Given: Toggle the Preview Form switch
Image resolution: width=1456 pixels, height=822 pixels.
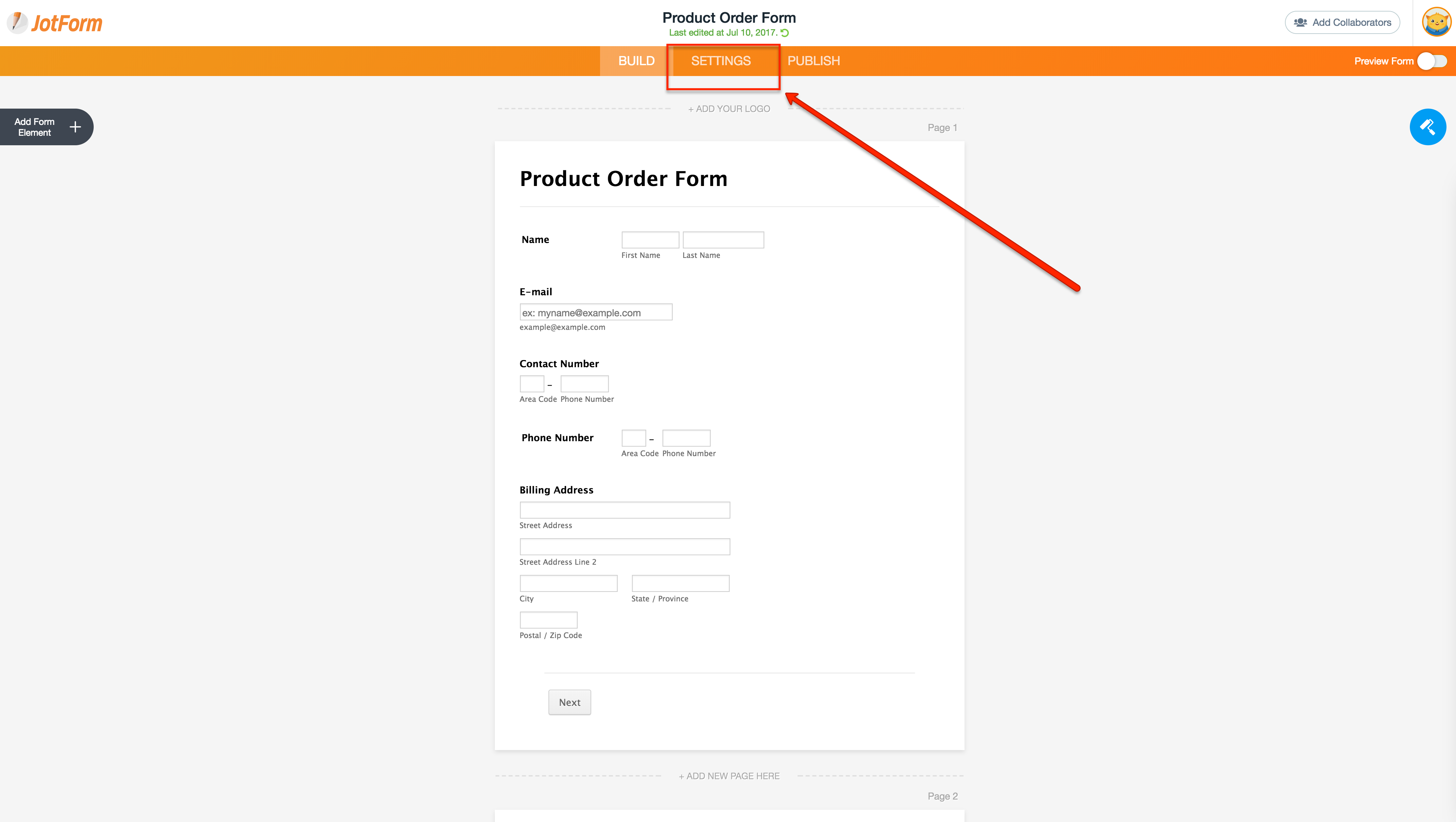Looking at the screenshot, I should [1432, 61].
